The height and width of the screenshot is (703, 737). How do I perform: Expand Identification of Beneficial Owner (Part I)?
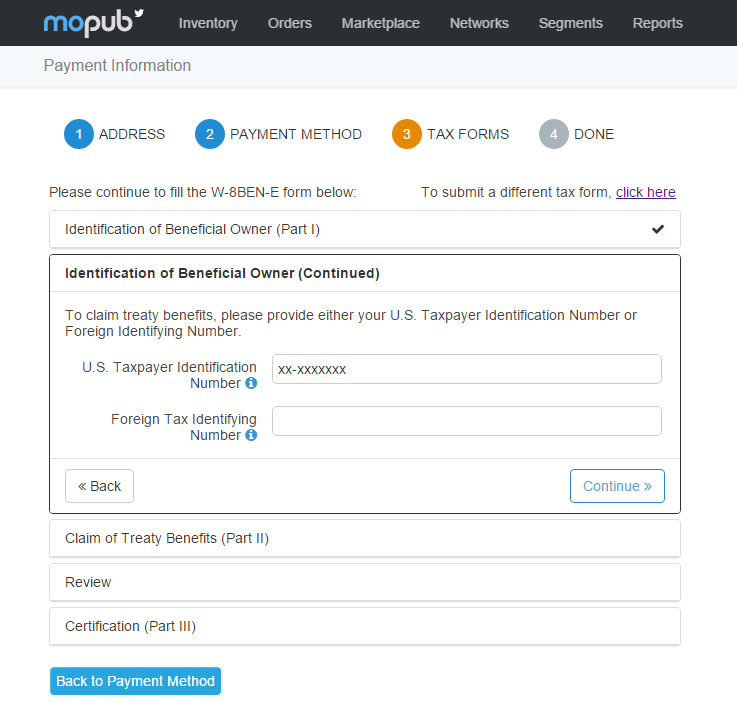click(192, 229)
